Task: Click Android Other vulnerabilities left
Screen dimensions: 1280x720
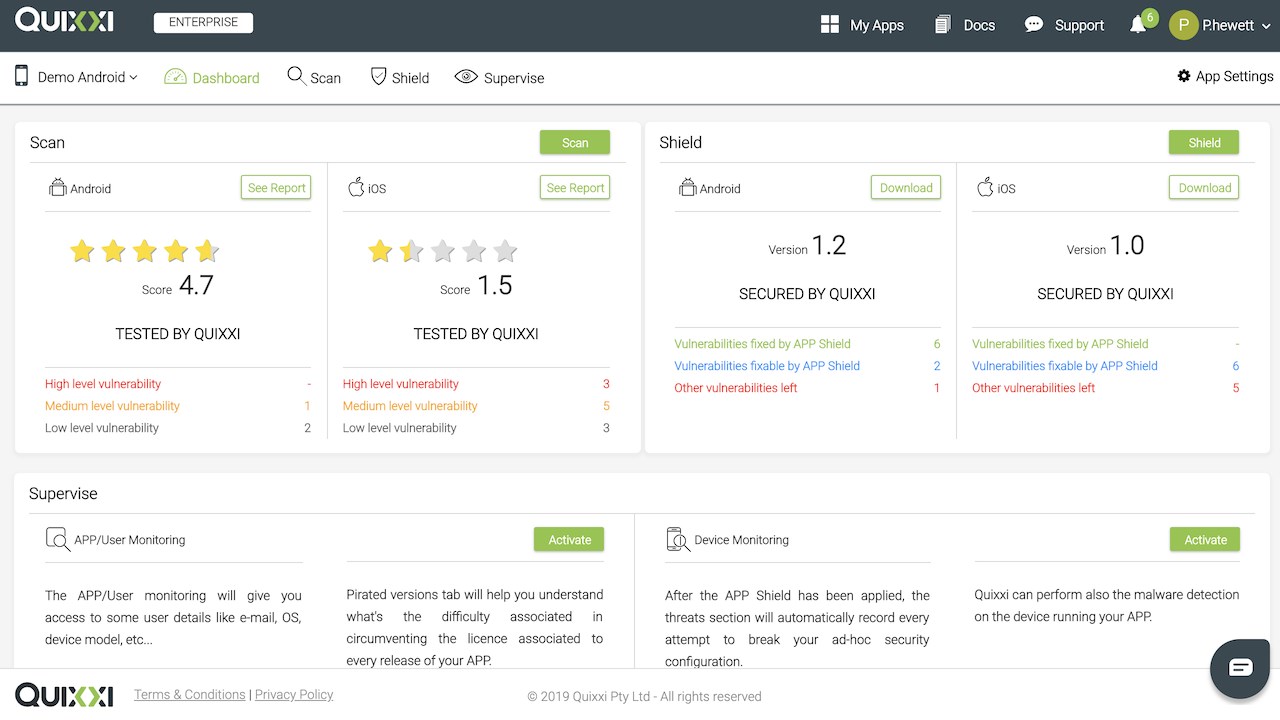Action: point(808,388)
